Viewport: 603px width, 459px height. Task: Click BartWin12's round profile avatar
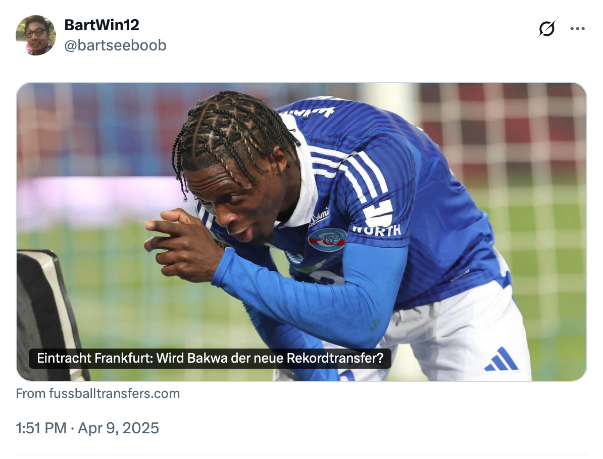coord(36,35)
